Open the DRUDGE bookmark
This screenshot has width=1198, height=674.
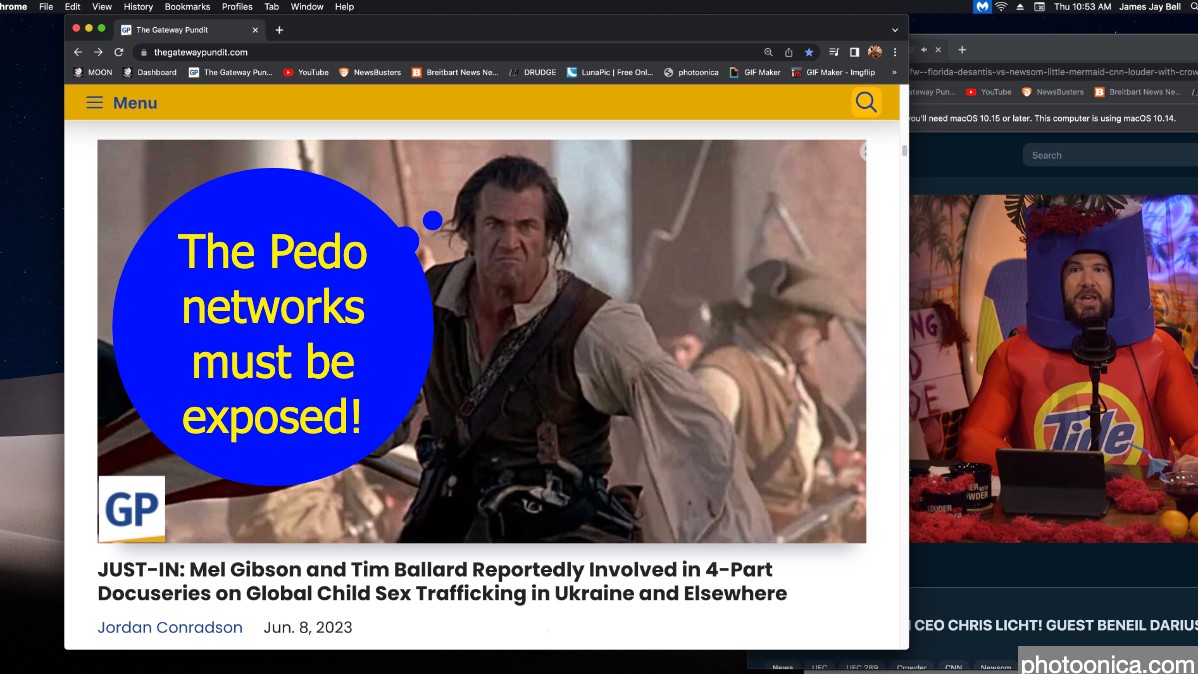click(533, 73)
